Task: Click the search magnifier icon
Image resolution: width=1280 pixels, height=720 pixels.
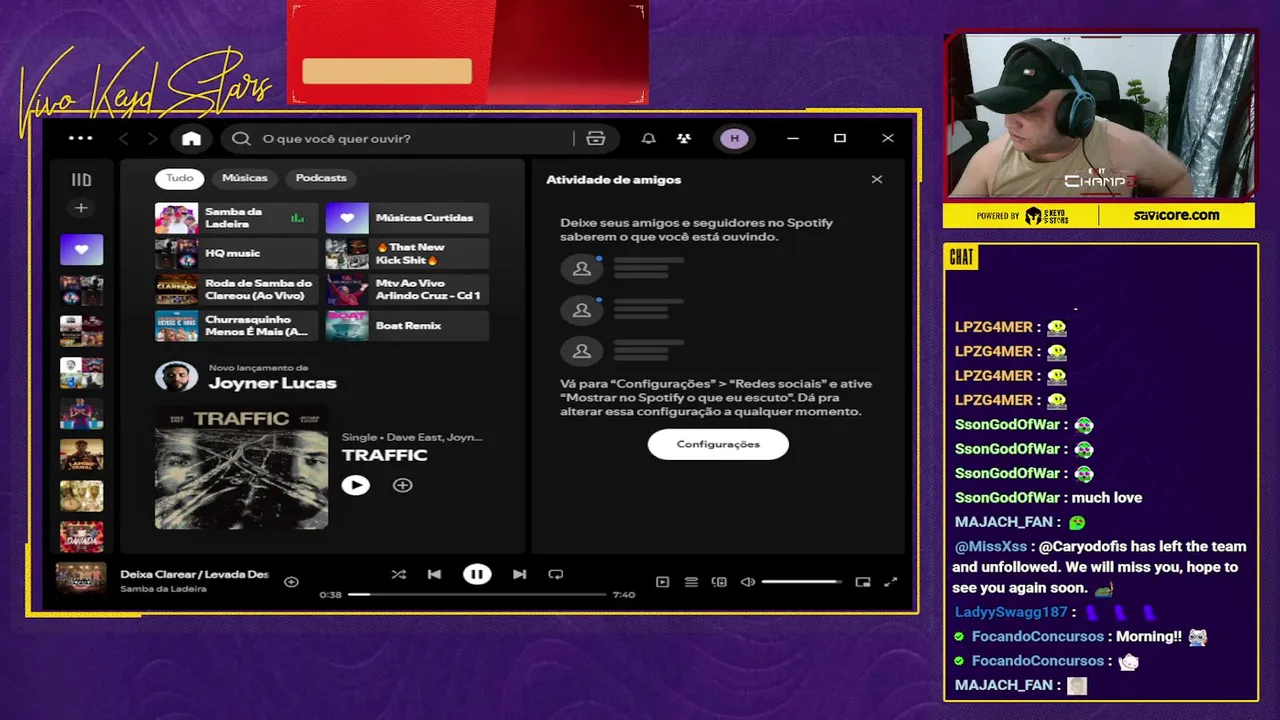Action: (x=241, y=138)
